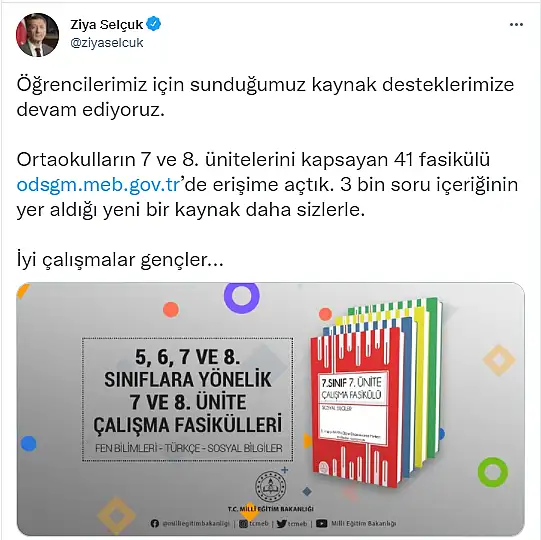The image size is (541, 540).
Task: Click the Çalışma Fasikülleri title box
Action: pos(188,400)
